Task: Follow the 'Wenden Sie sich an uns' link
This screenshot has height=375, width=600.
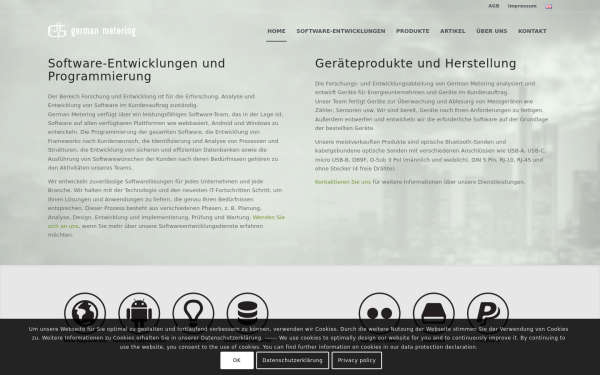Action: tap(269, 217)
